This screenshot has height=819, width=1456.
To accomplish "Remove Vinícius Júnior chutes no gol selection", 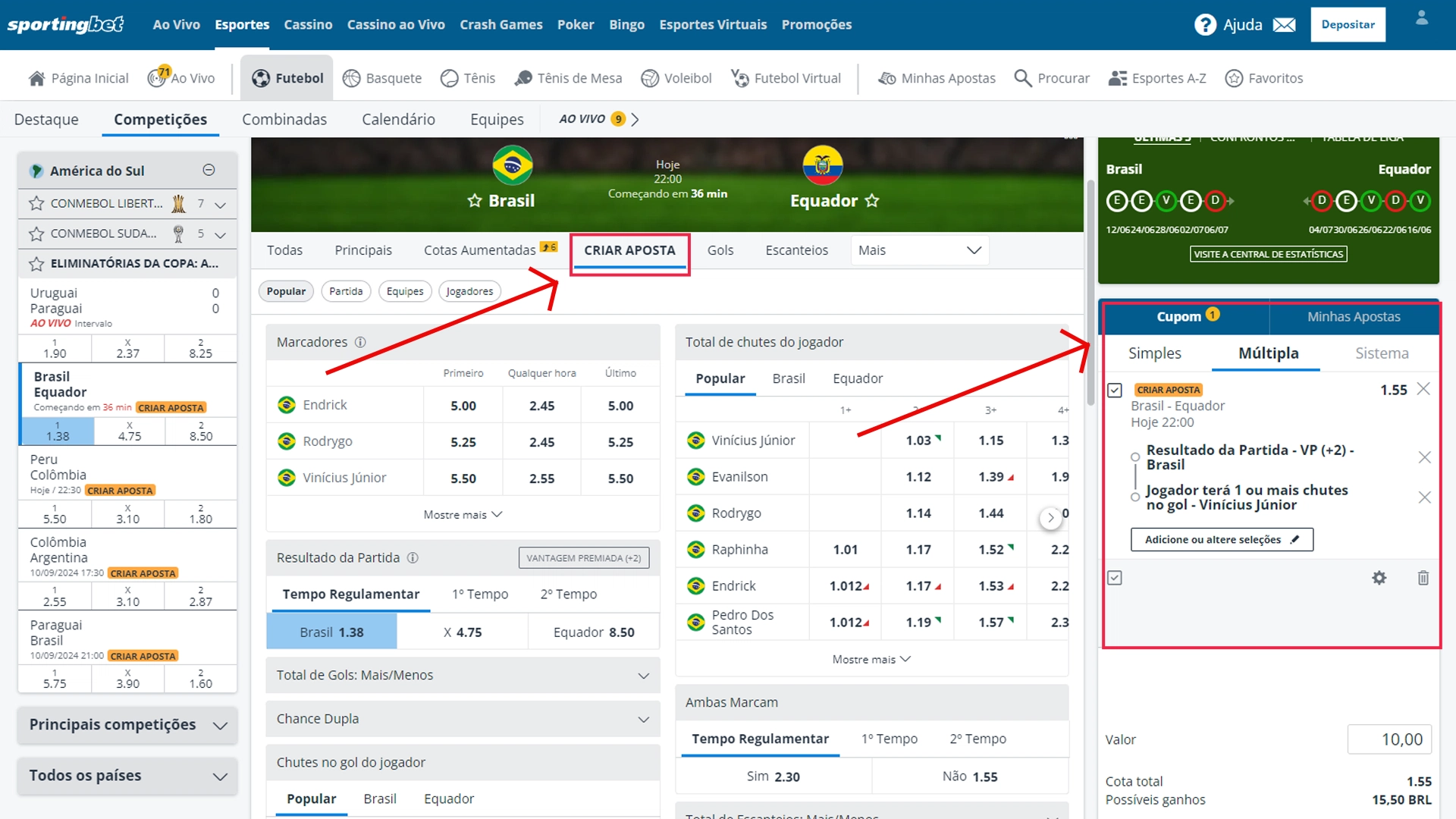I will pos(1424,497).
